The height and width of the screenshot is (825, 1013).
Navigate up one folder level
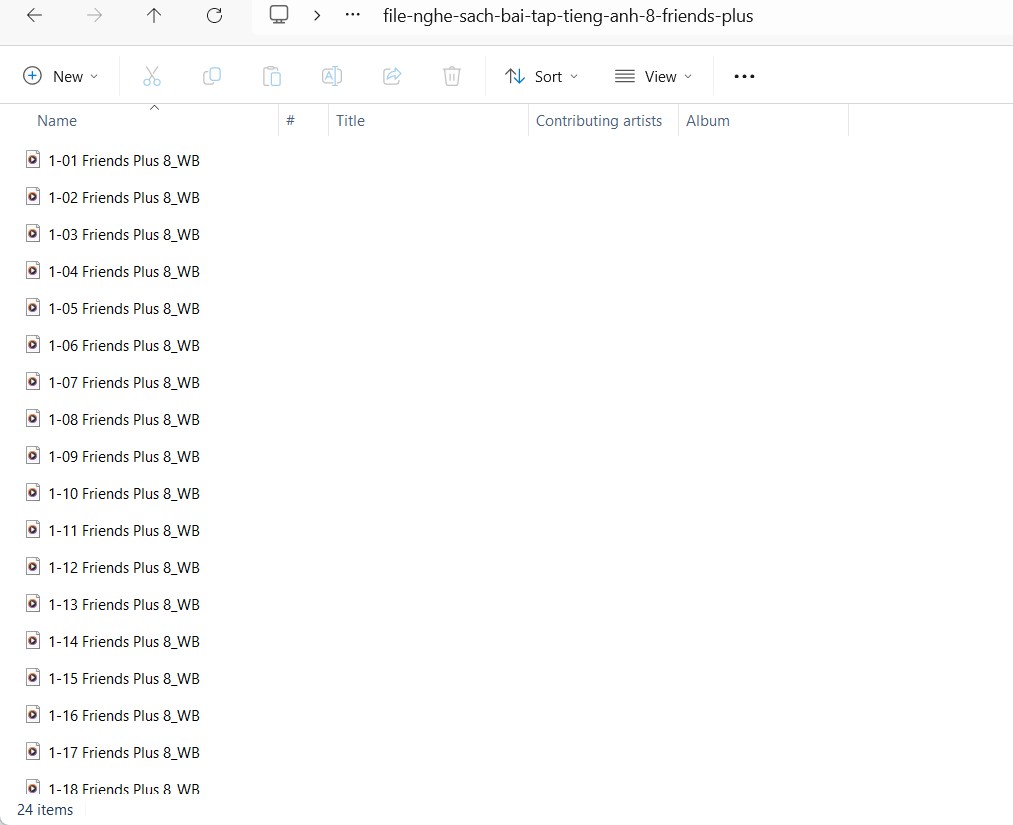pyautogui.click(x=154, y=15)
